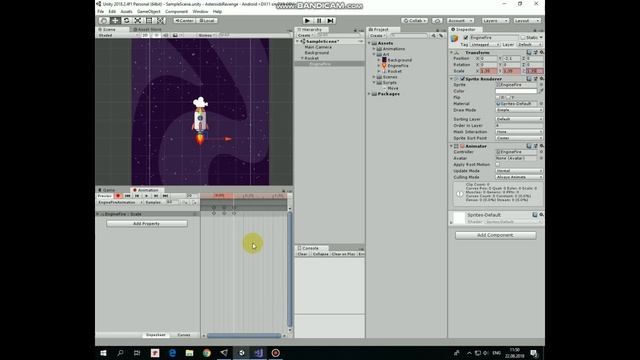Toggle the Animation record button
This screenshot has height=360, width=640.
(x=118, y=196)
